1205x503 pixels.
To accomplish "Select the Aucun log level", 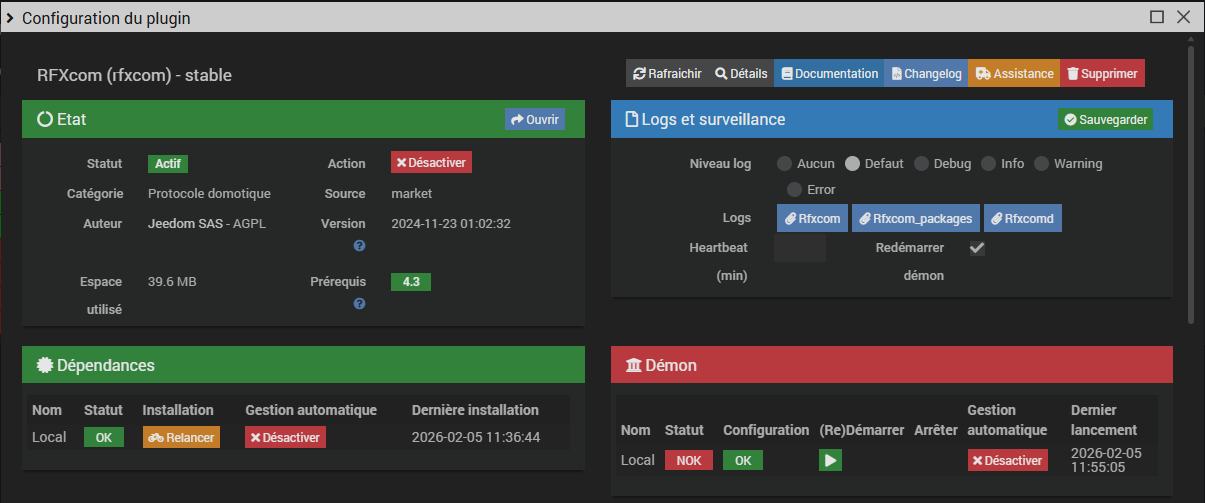I will [785, 164].
